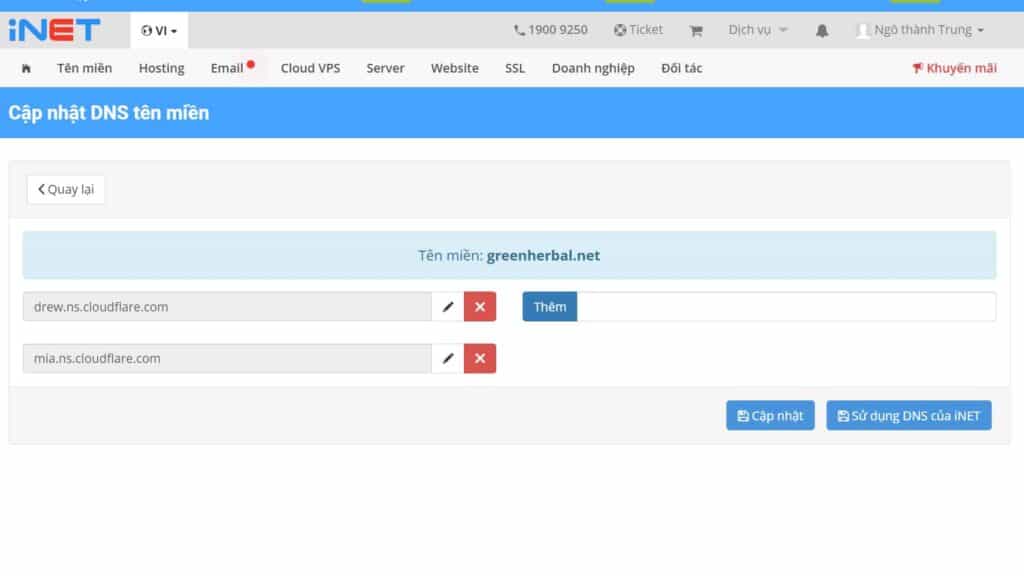This screenshot has width=1024, height=576.
Task: Expand the Dịch vụ dropdown menu
Action: coord(757,30)
